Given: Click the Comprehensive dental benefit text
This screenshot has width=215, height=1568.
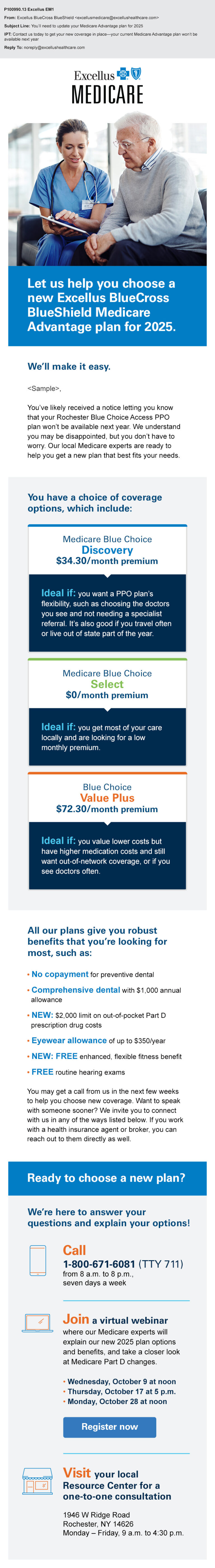Looking at the screenshot, I should (76, 990).
